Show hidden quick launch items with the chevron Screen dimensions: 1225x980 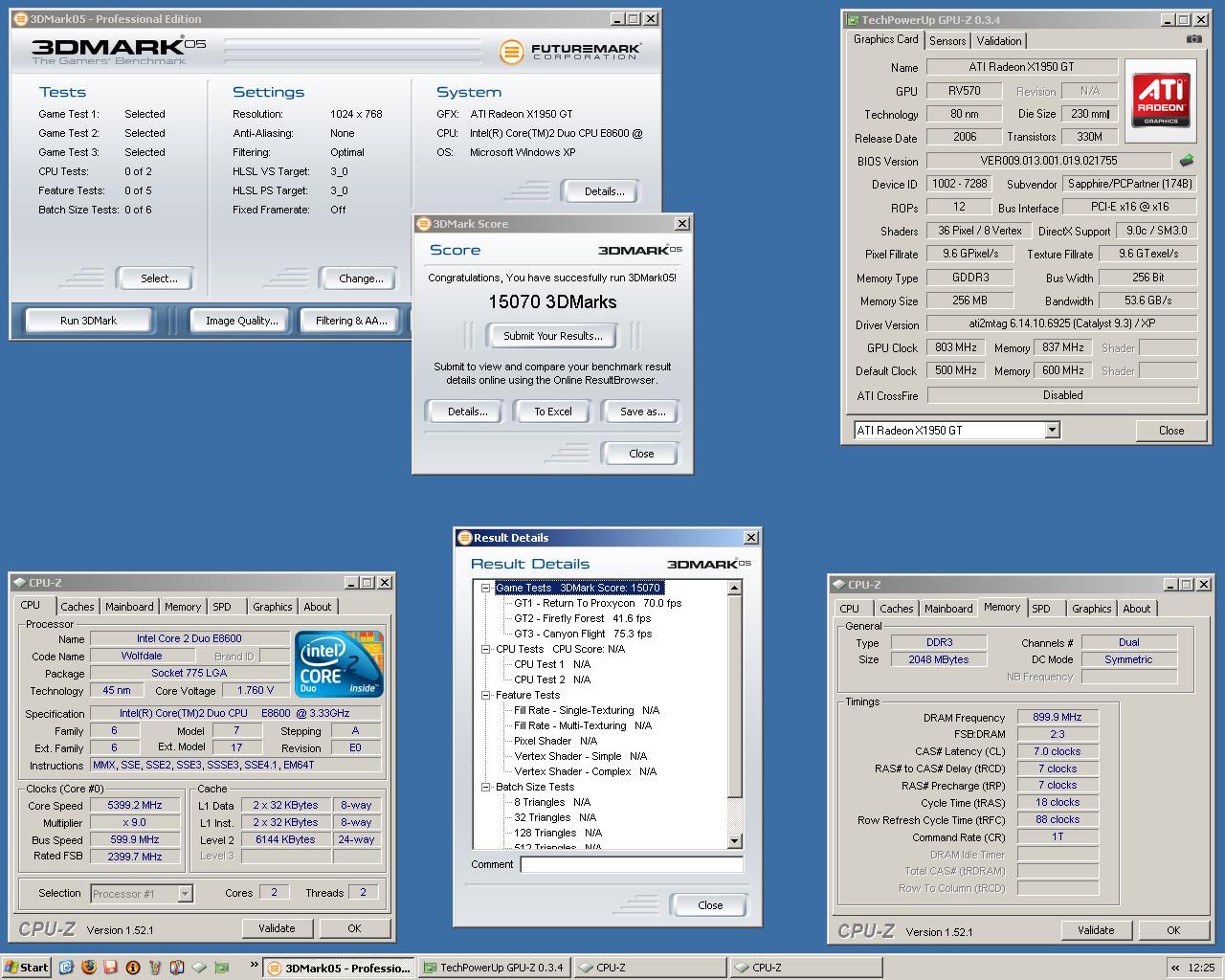coord(255,966)
